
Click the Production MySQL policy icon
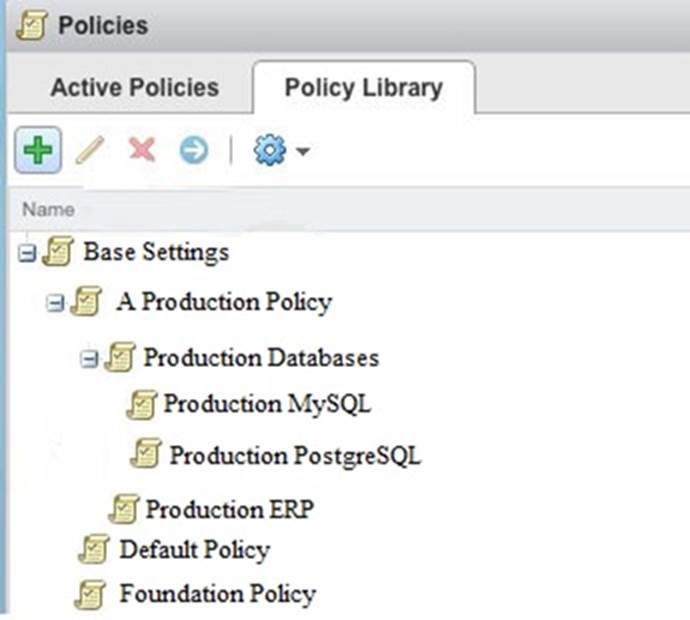click(x=142, y=405)
